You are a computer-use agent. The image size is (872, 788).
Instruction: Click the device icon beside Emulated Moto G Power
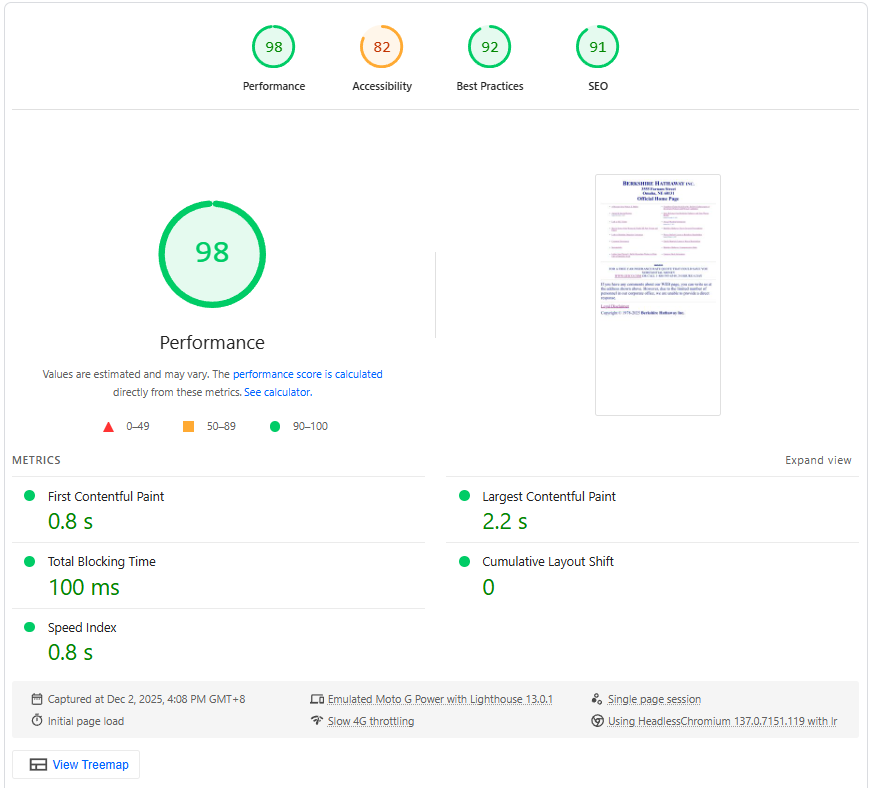317,700
